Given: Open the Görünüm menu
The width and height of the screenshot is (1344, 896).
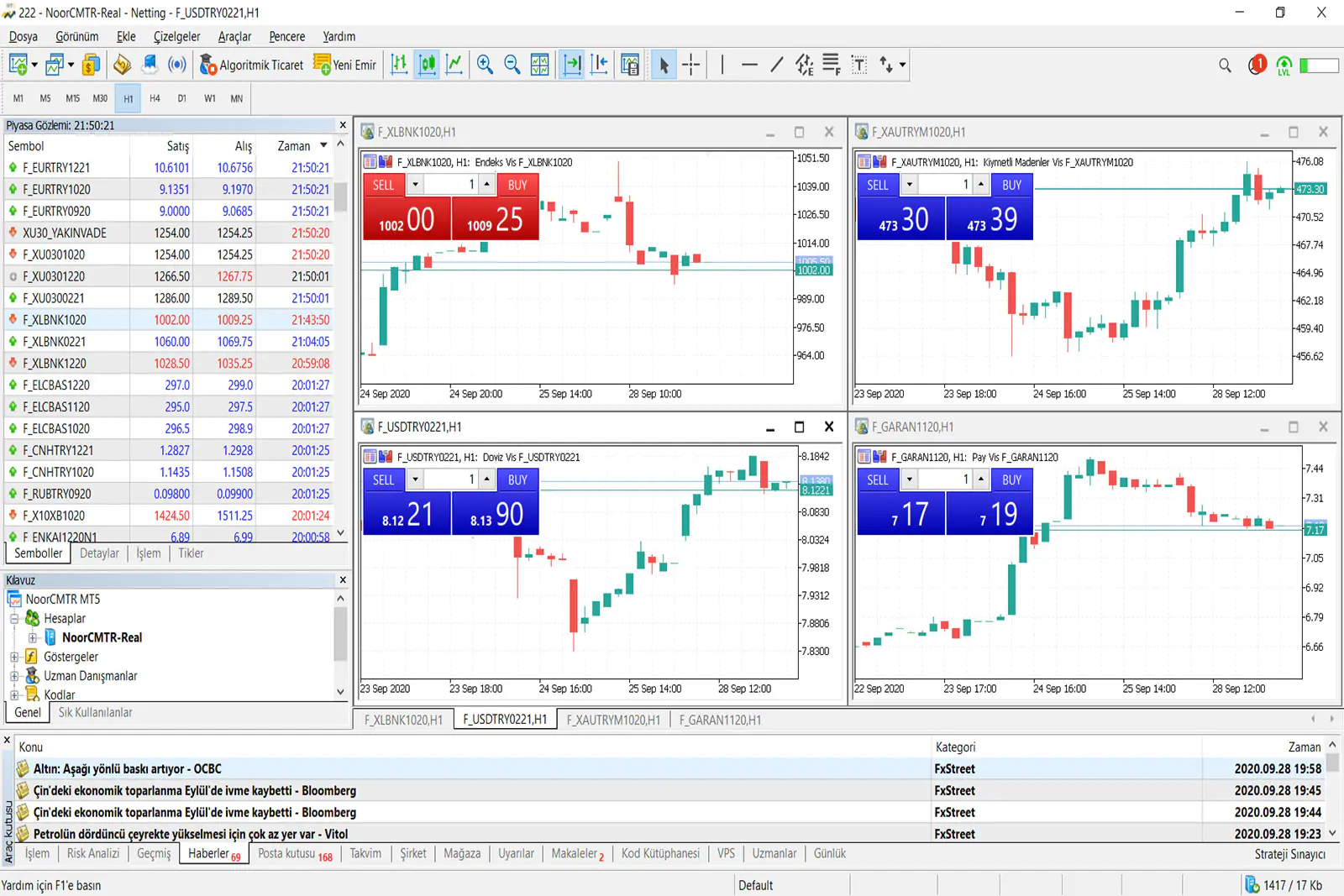Looking at the screenshot, I should click(x=76, y=36).
